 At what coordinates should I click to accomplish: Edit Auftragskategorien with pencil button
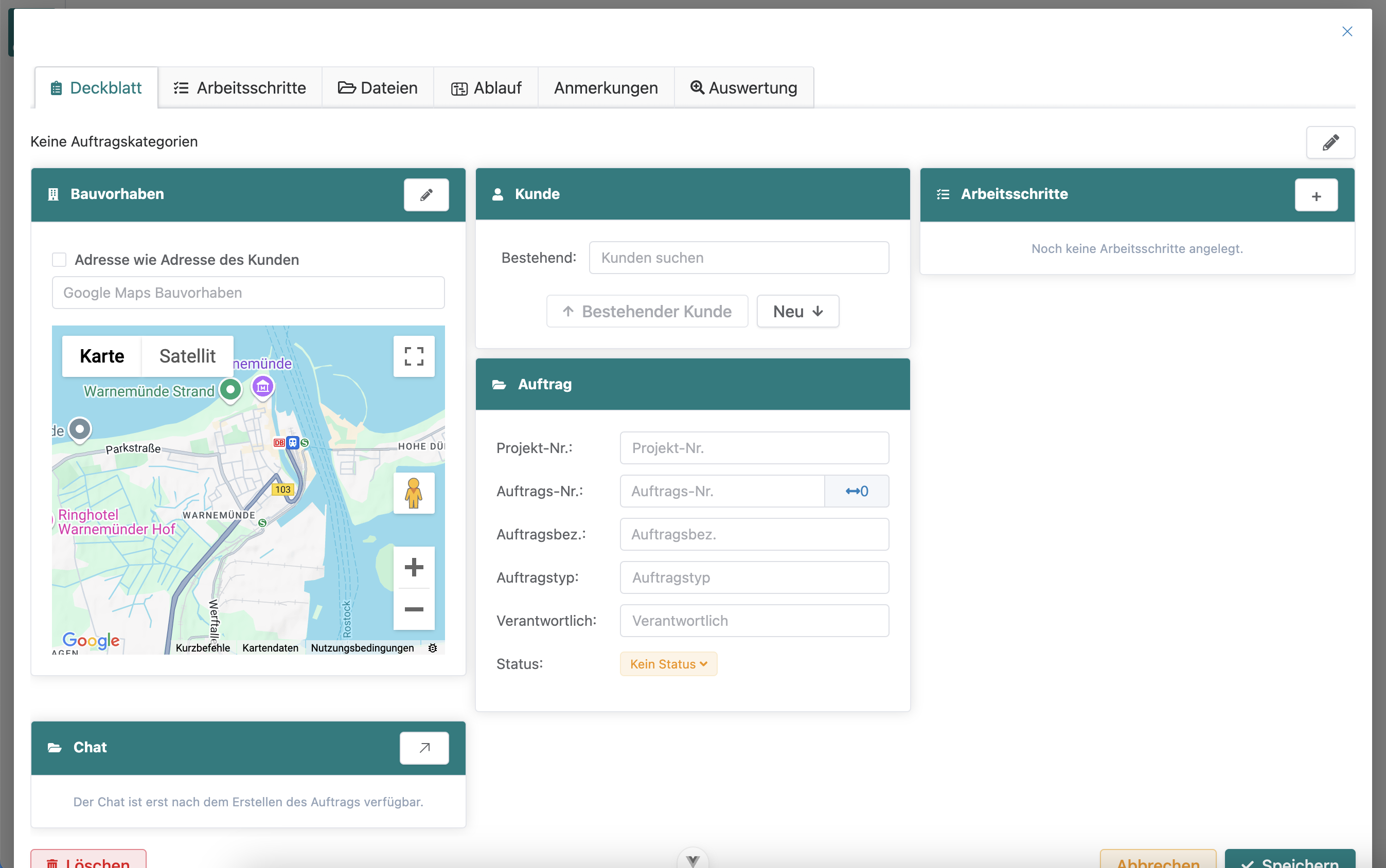(x=1330, y=142)
